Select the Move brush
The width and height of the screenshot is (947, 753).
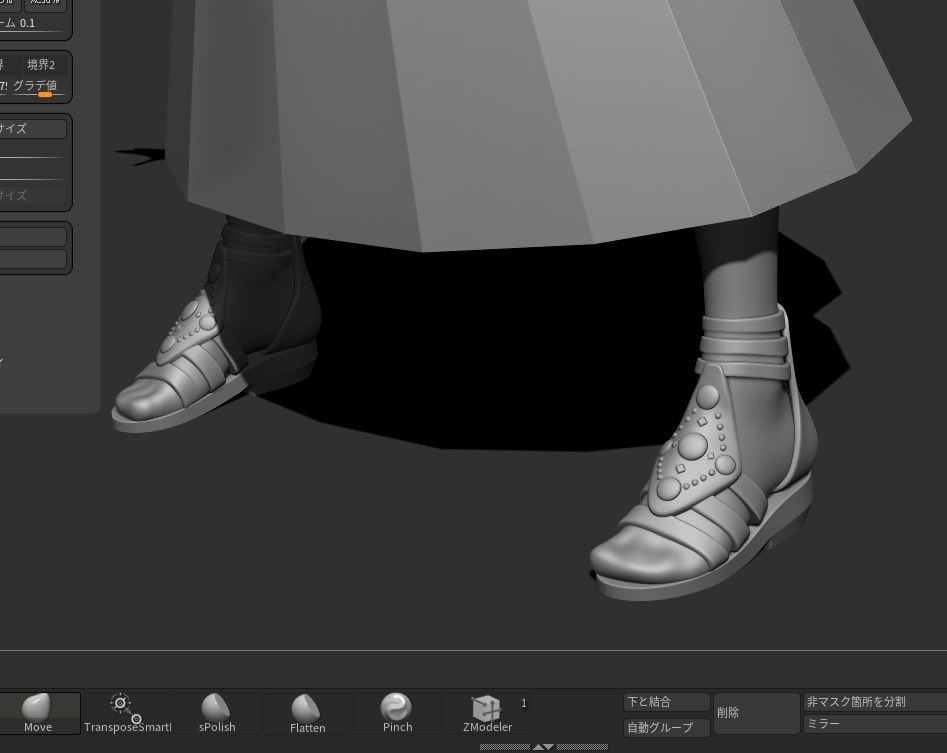pos(39,713)
